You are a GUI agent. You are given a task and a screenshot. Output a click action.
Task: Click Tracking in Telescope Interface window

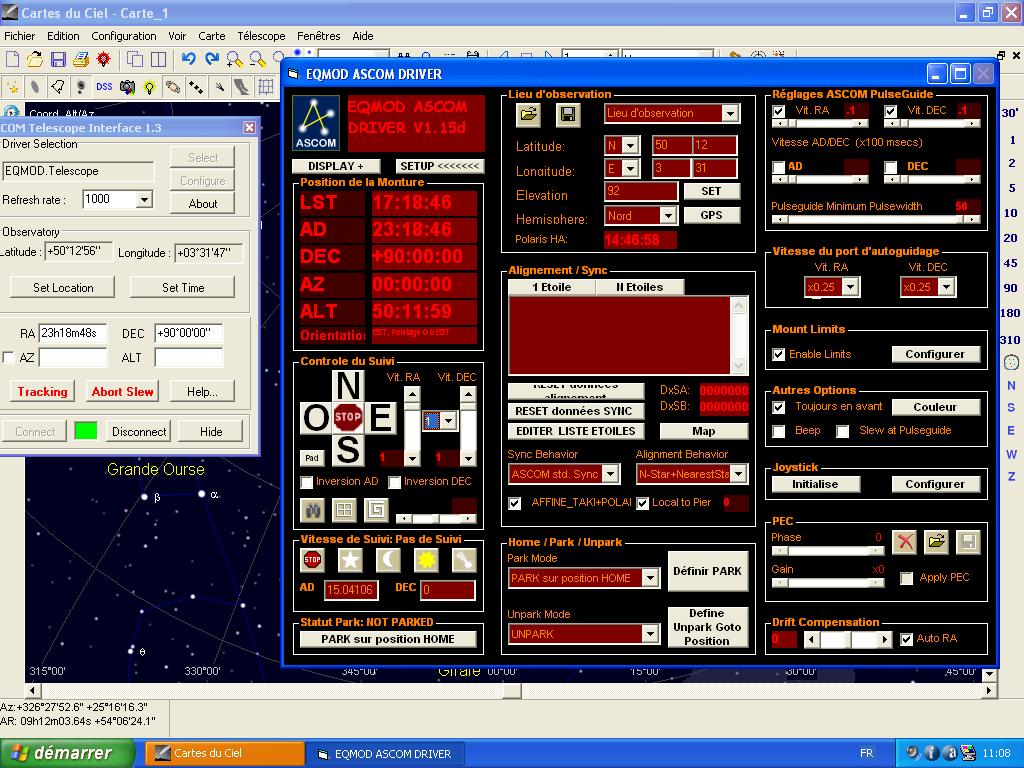pos(42,392)
